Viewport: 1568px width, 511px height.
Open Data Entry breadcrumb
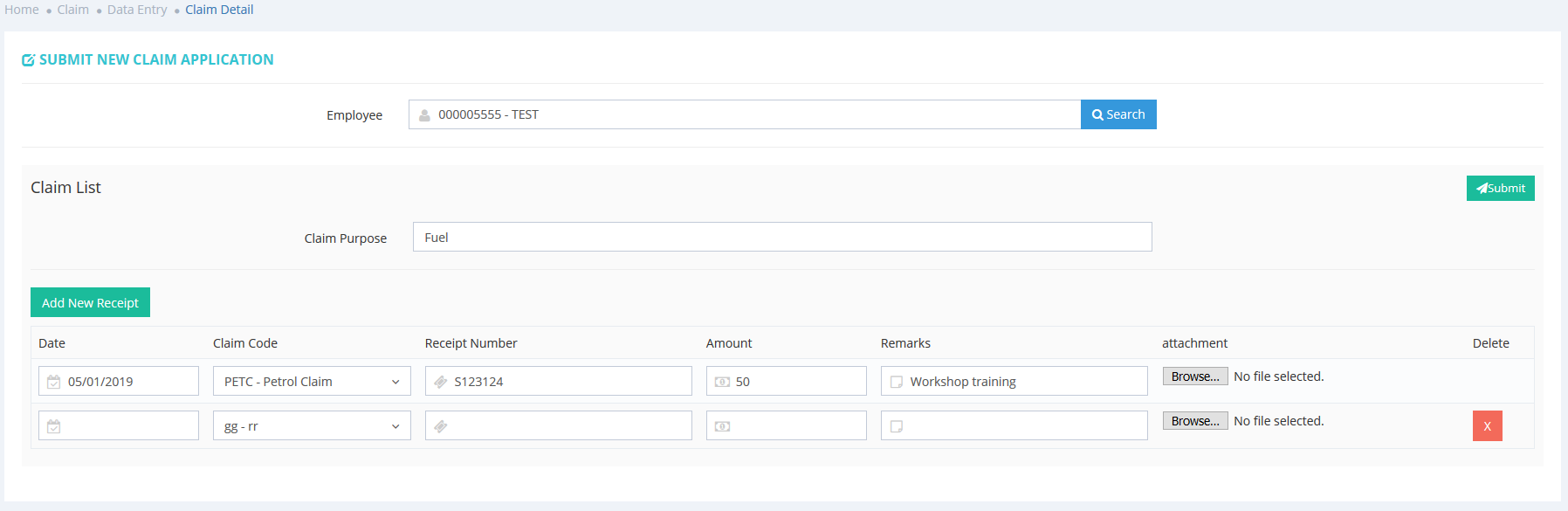coord(137,10)
